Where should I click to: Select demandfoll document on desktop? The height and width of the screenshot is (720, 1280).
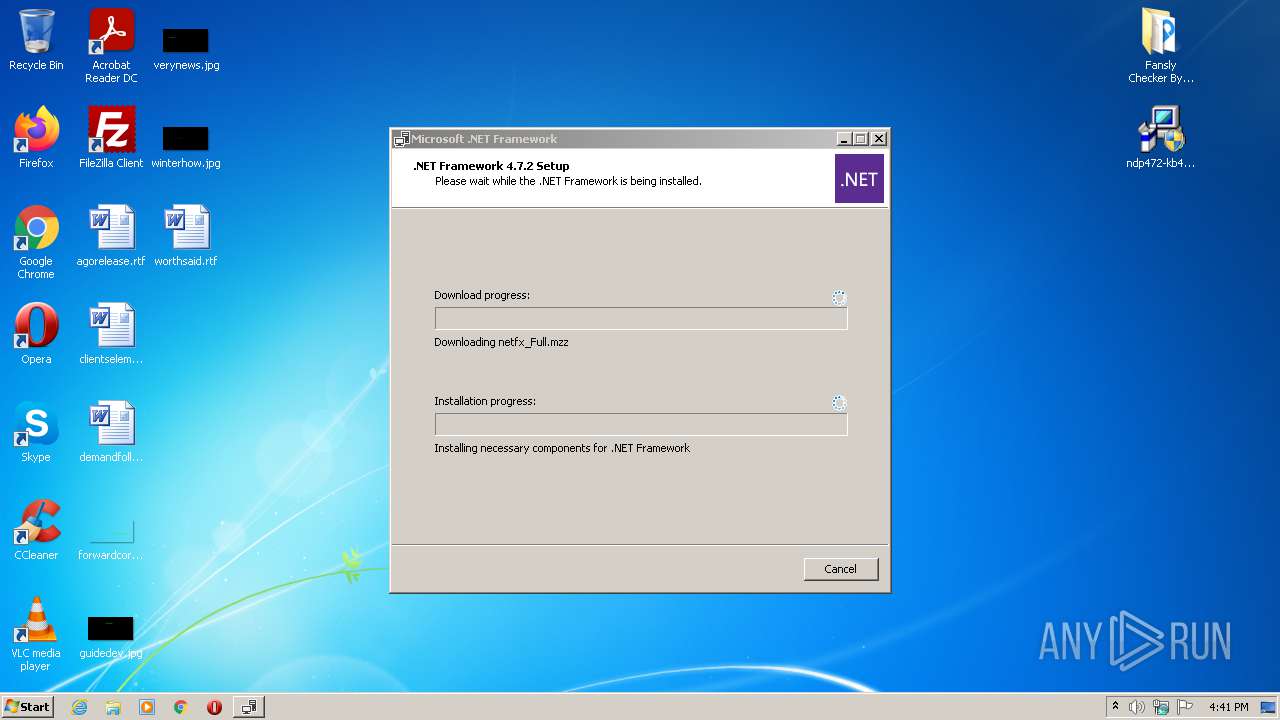pyautogui.click(x=111, y=432)
